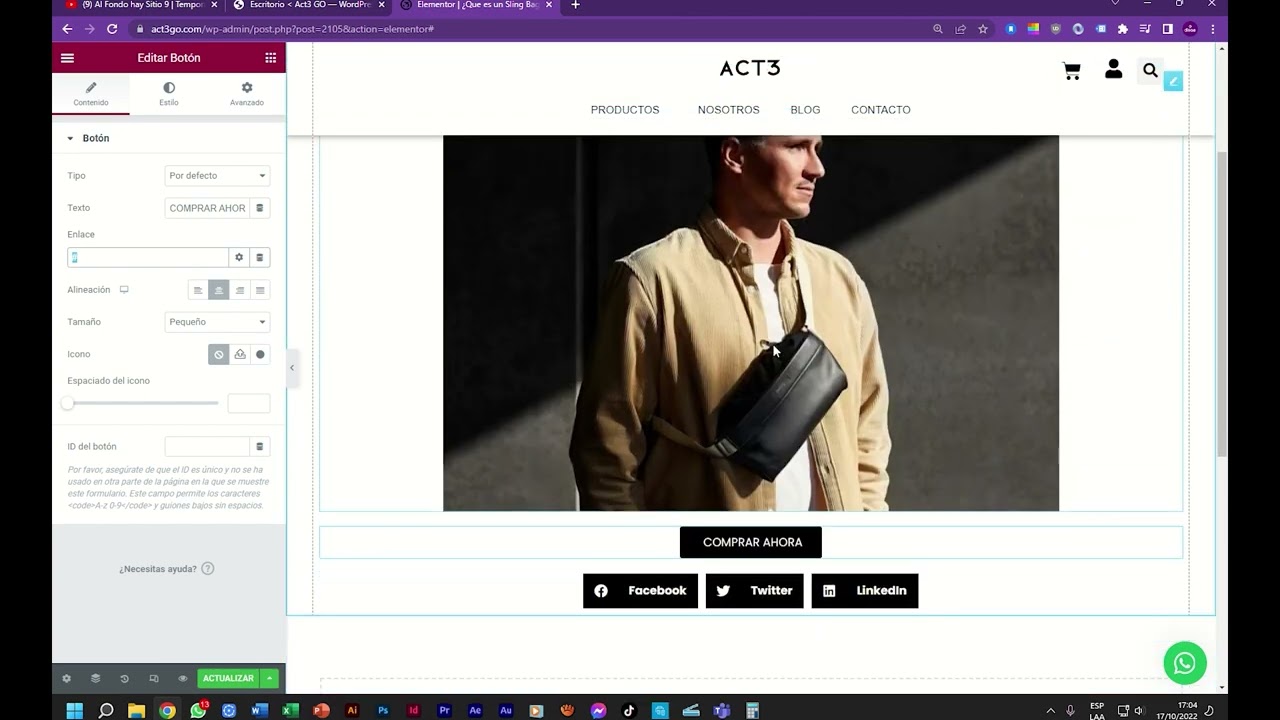Click the shopping cart icon
Screen dimensions: 1280x720
[1072, 71]
